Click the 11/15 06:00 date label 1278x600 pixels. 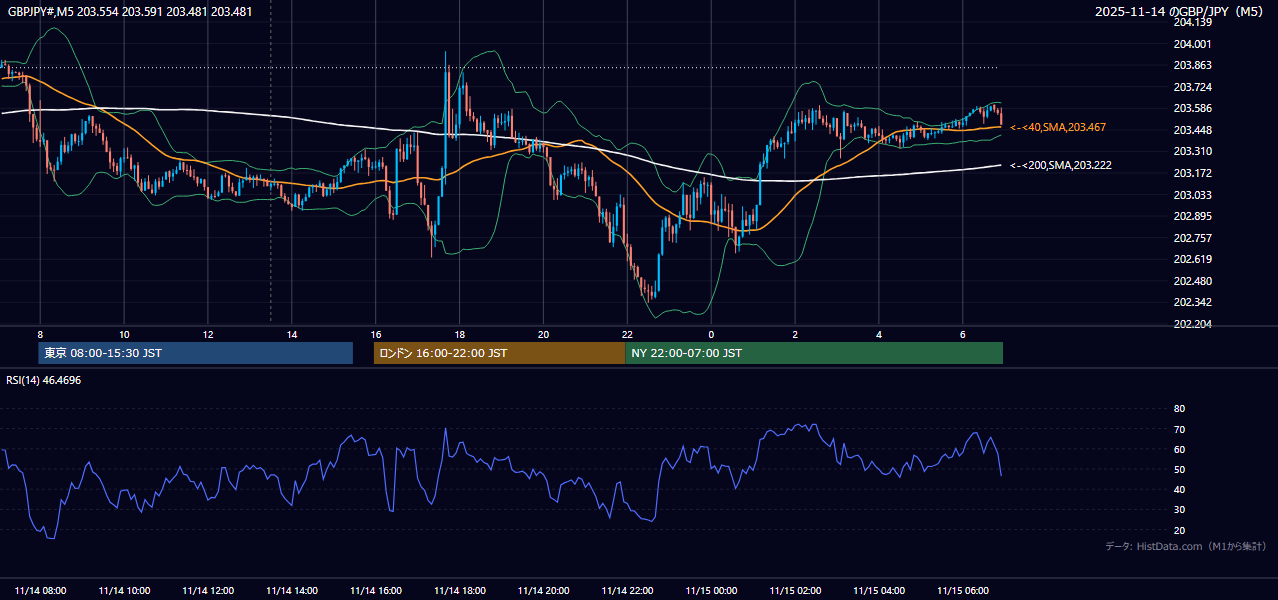pyautogui.click(x=963, y=590)
